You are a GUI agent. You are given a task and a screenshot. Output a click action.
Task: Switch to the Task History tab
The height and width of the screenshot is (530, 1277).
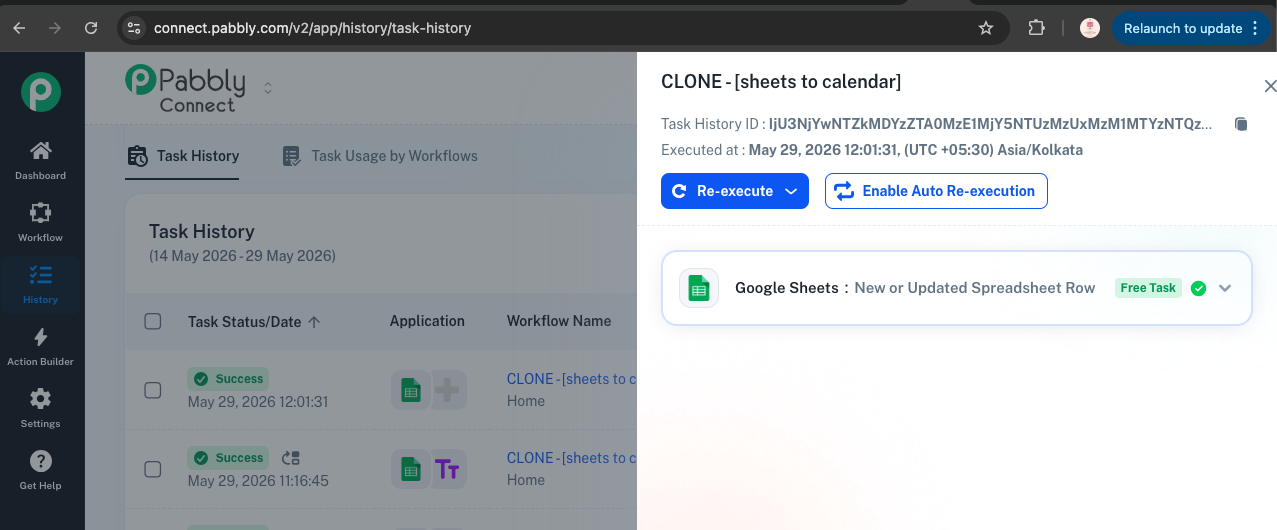point(183,156)
